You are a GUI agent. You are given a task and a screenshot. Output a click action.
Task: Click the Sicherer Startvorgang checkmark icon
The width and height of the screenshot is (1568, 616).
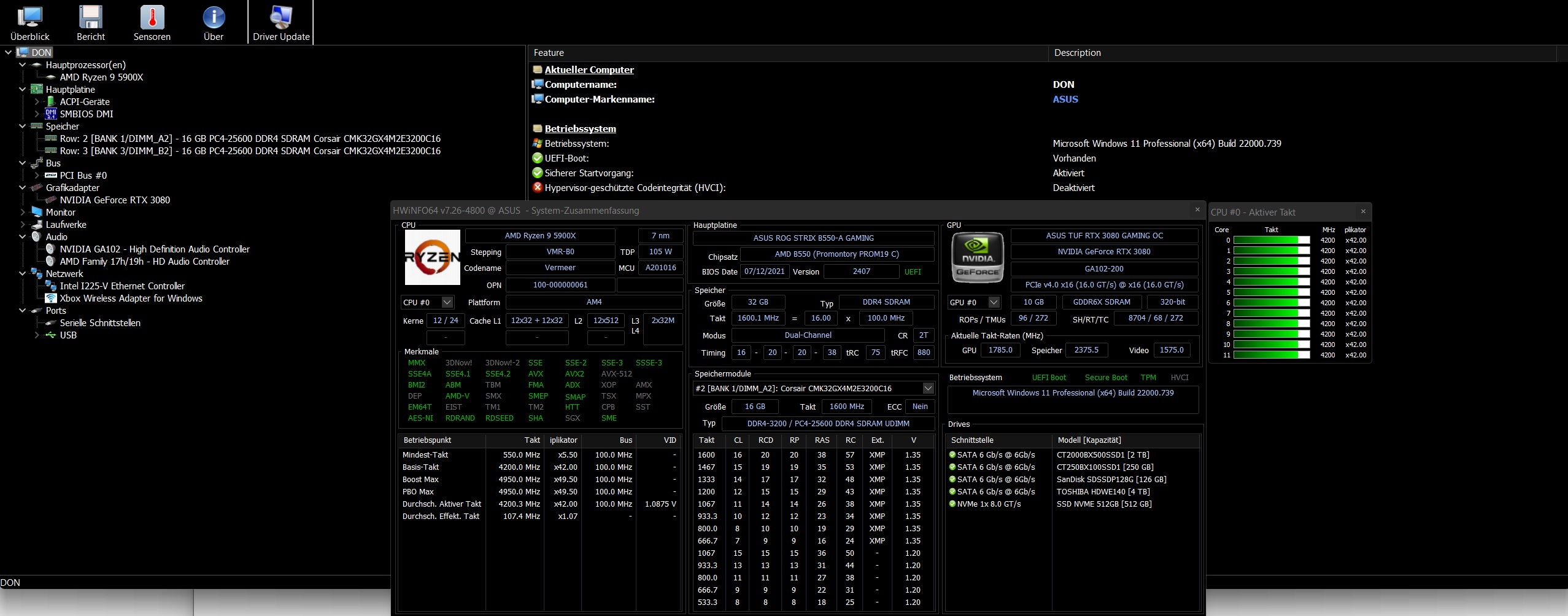coord(538,173)
